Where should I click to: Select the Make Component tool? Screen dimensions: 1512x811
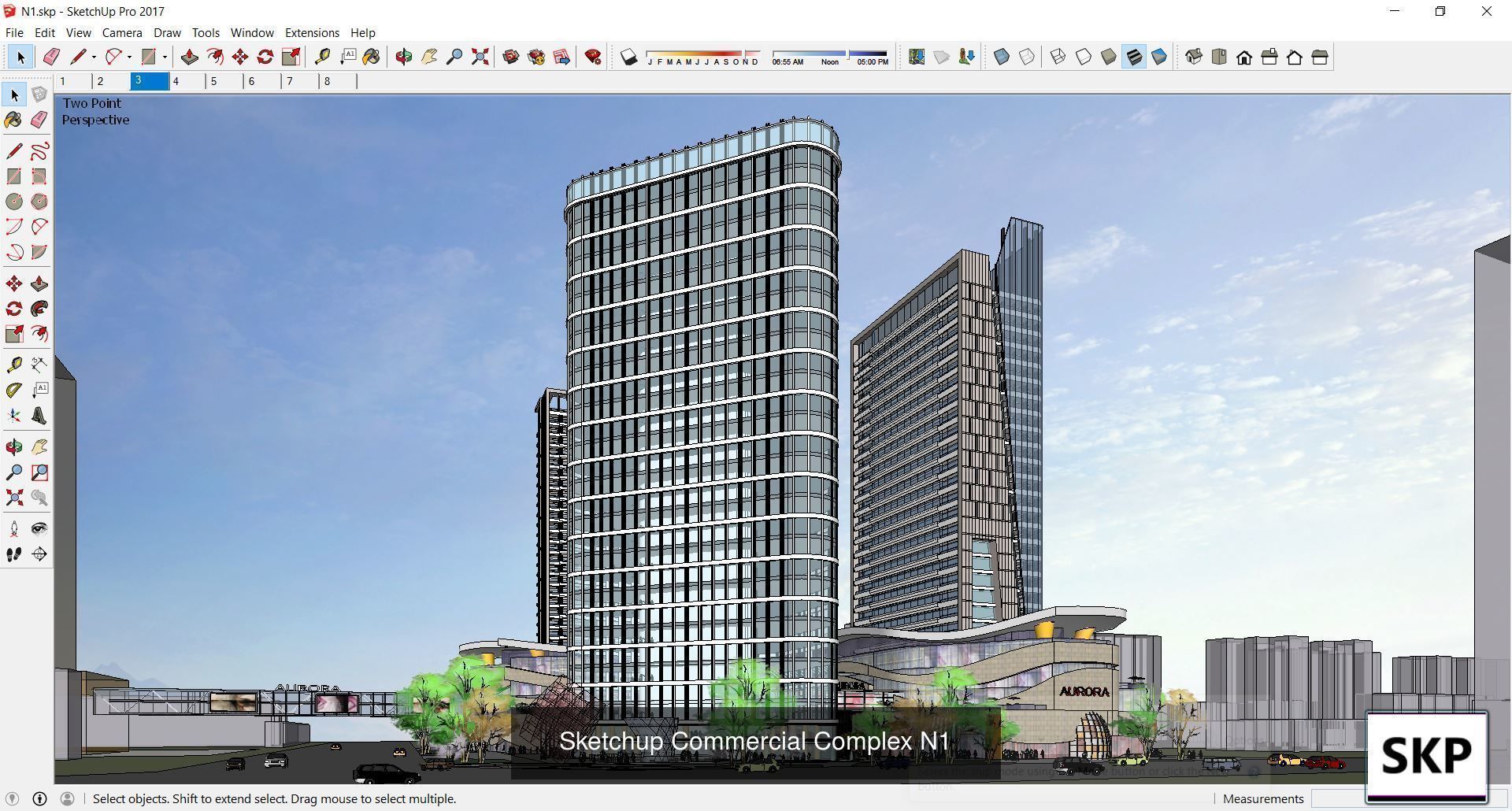39,94
